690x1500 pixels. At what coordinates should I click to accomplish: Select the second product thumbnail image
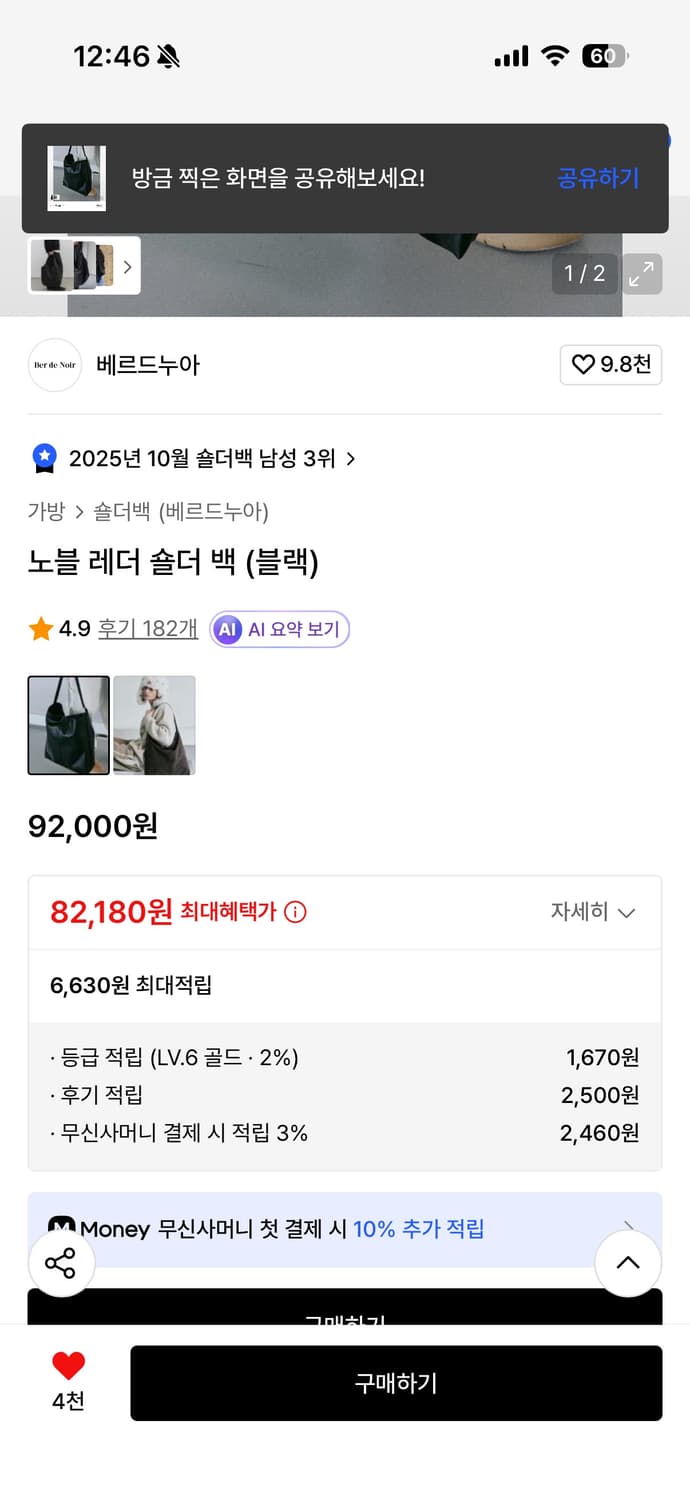coord(153,725)
